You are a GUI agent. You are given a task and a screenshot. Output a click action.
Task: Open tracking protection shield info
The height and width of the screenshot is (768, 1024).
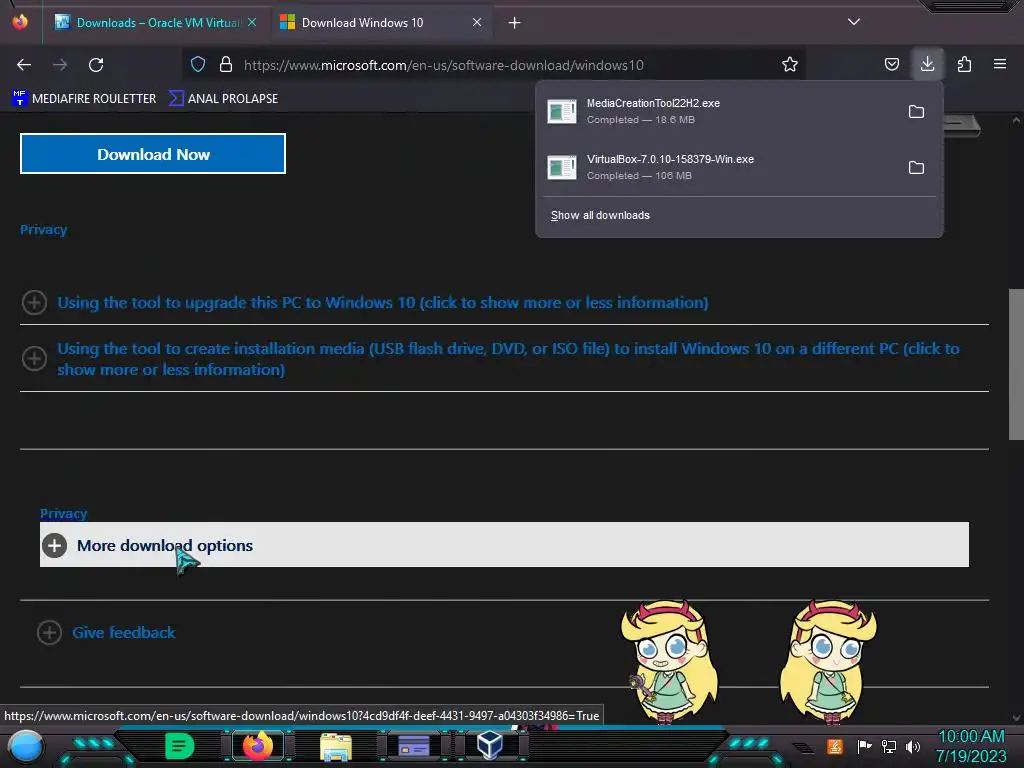tap(198, 65)
